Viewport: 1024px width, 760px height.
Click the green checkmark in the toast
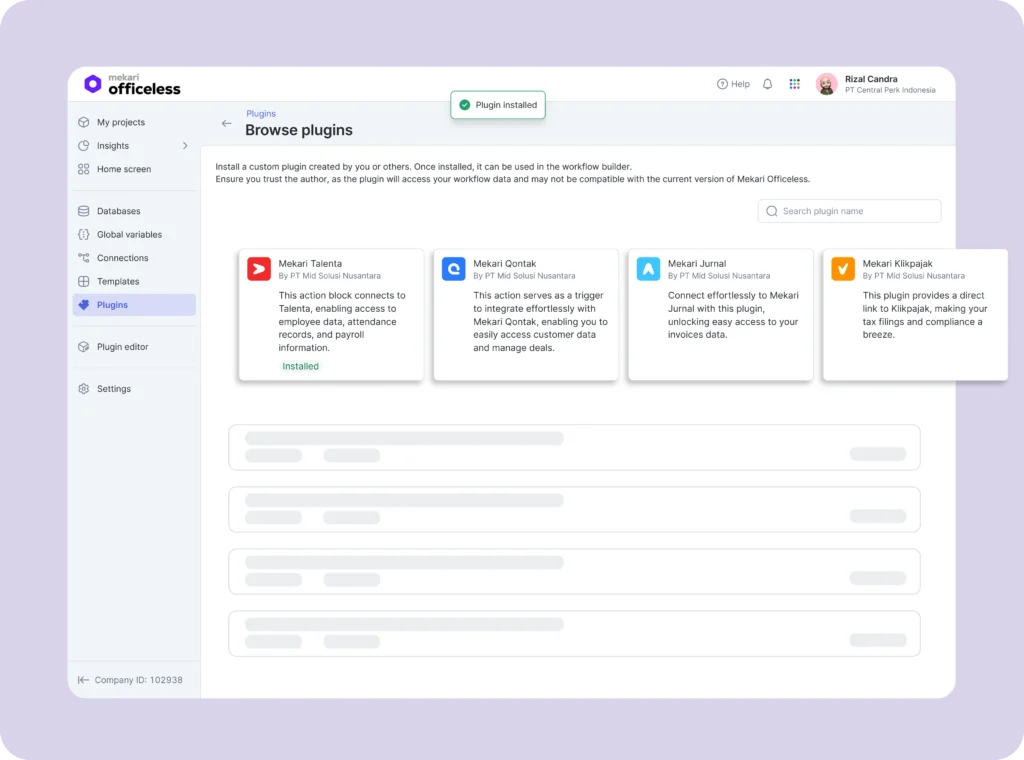pos(464,105)
